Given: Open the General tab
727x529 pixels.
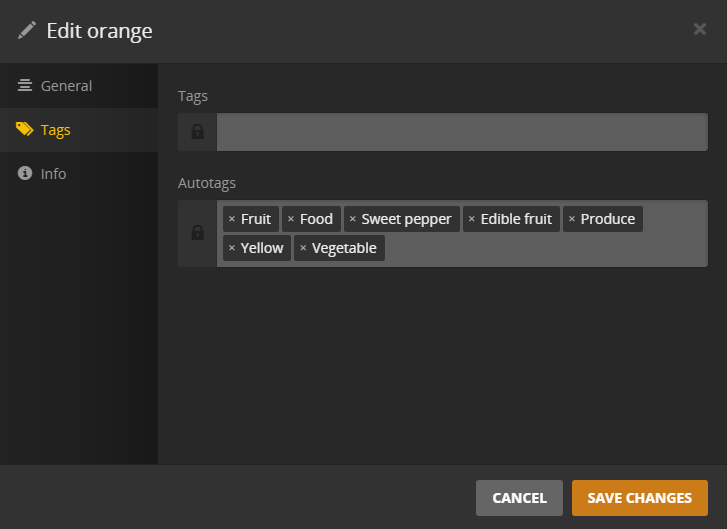Looking at the screenshot, I should pos(66,86).
